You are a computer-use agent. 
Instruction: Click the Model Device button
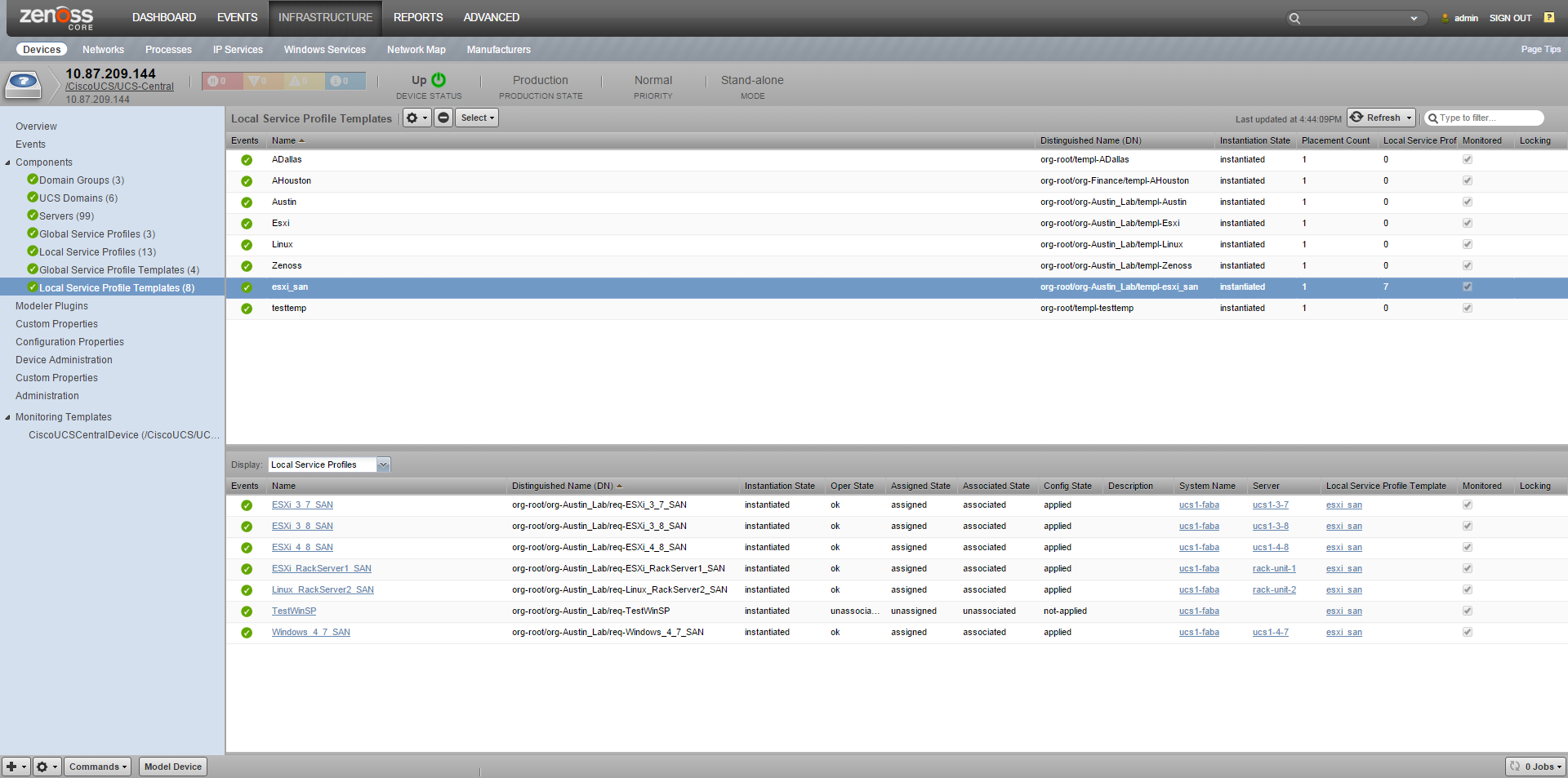click(x=173, y=767)
